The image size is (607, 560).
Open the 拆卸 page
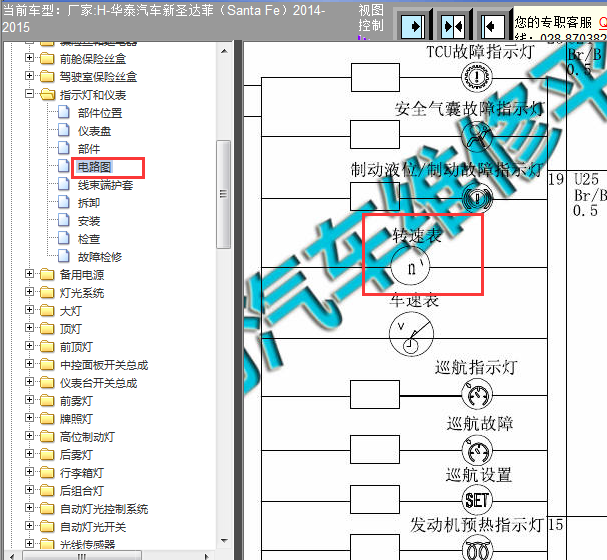pos(89,203)
